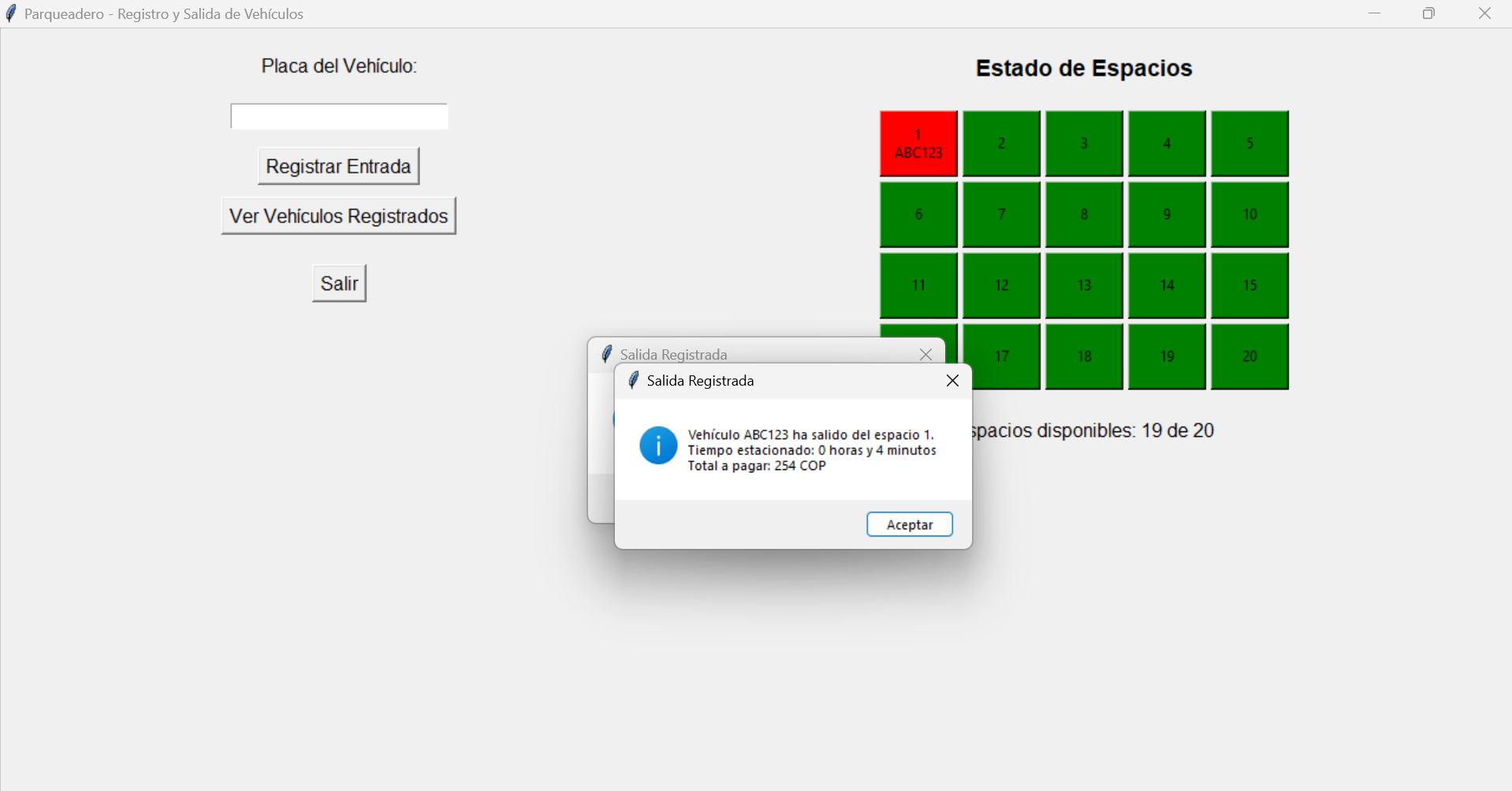
Task: Select parking space 3
Action: pyautogui.click(x=1084, y=144)
